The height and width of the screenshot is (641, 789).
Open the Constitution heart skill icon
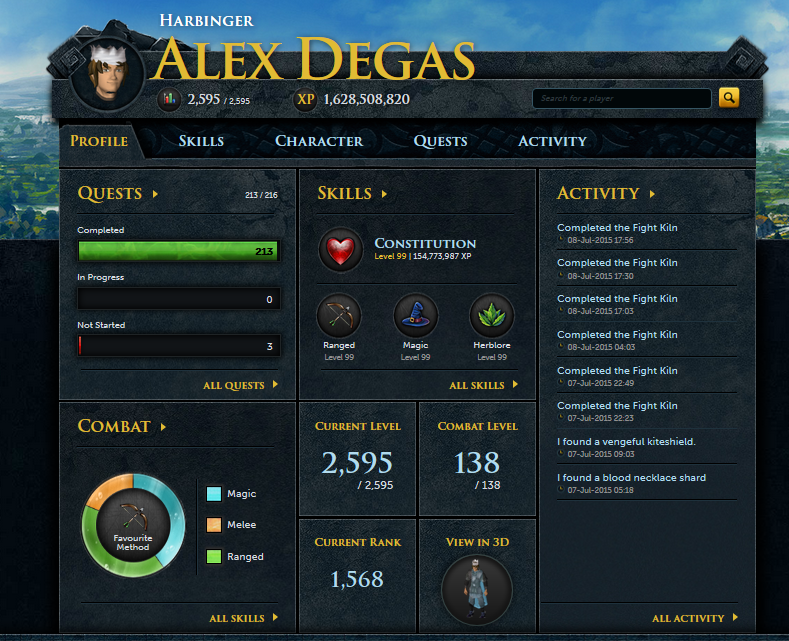pos(341,250)
